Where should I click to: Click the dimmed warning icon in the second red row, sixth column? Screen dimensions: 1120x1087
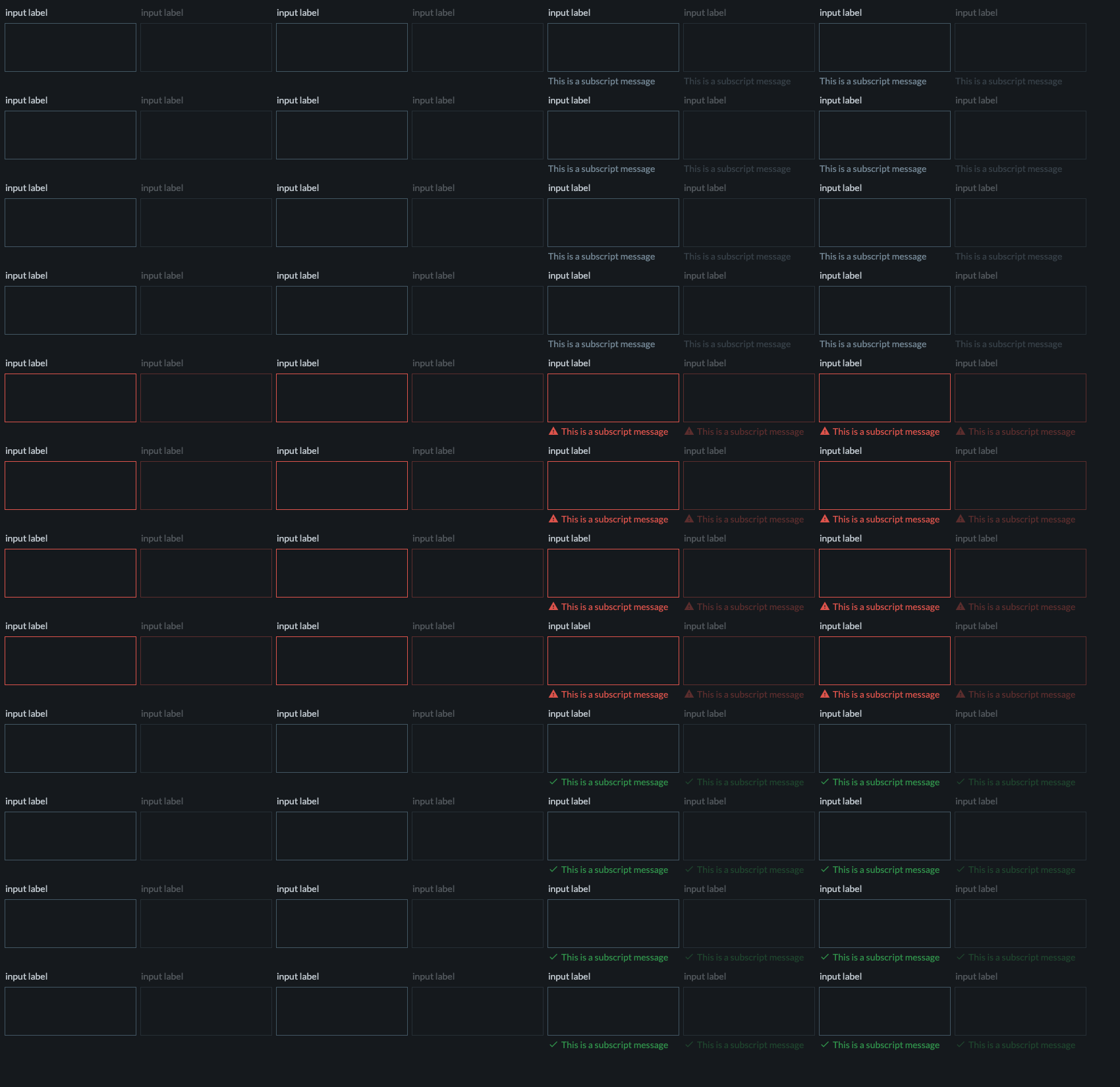(689, 519)
